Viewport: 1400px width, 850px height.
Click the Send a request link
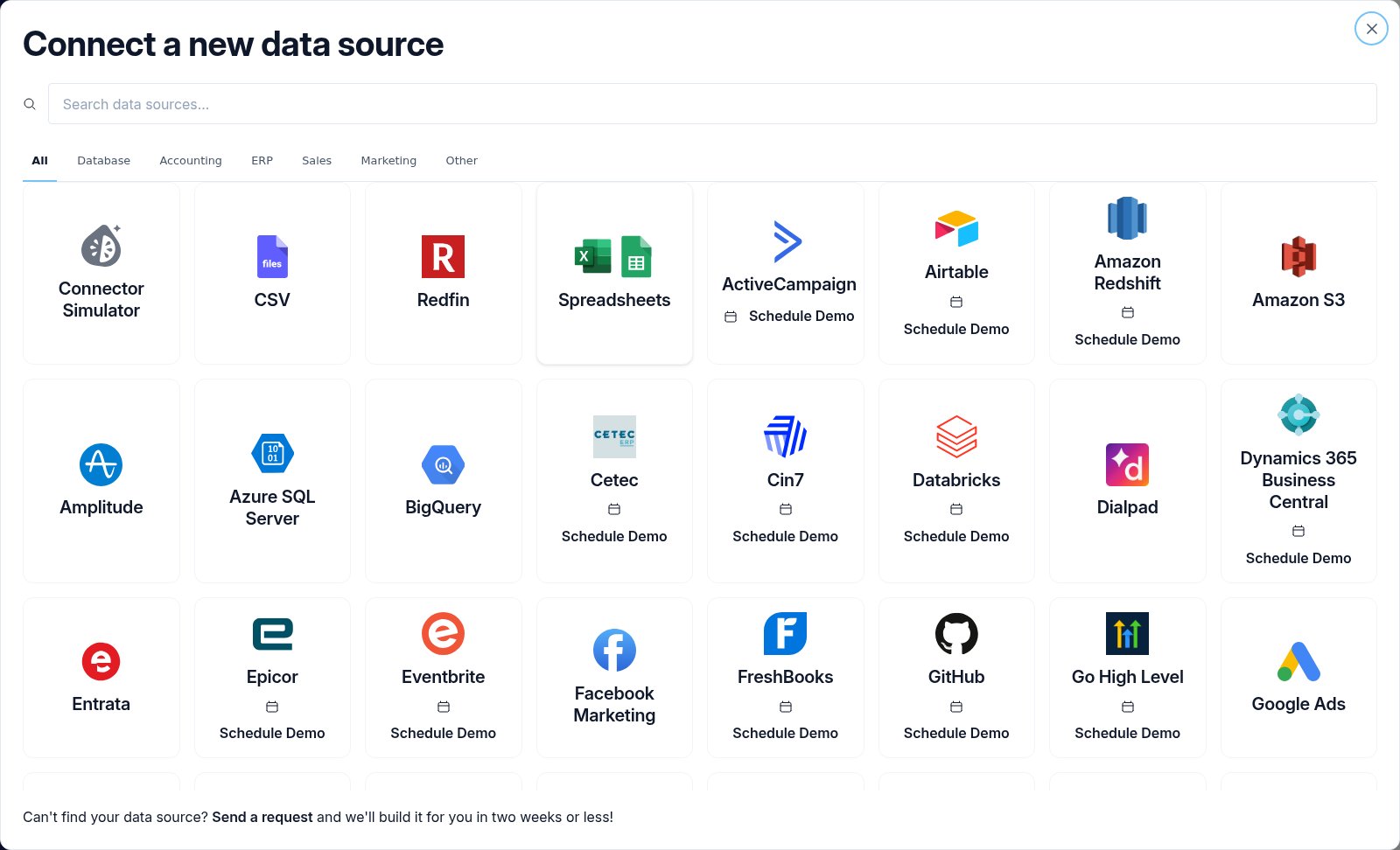pyautogui.click(x=262, y=817)
